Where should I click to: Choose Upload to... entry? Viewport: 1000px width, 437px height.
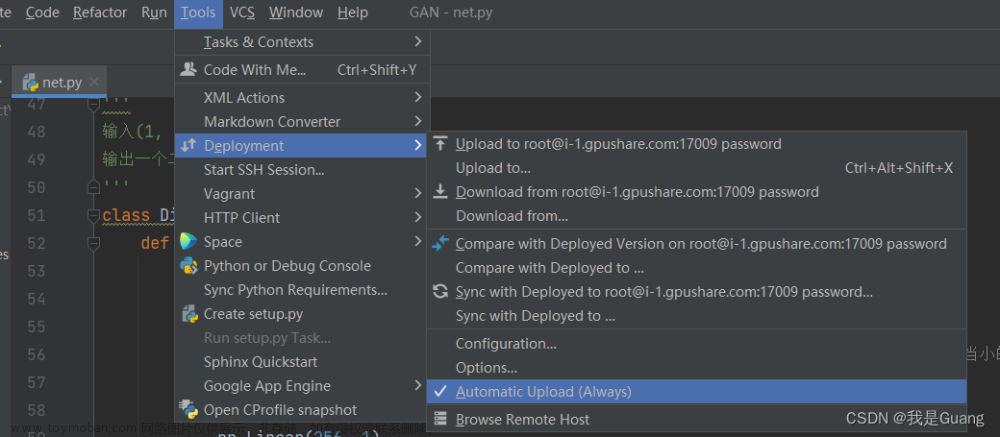pos(696,168)
